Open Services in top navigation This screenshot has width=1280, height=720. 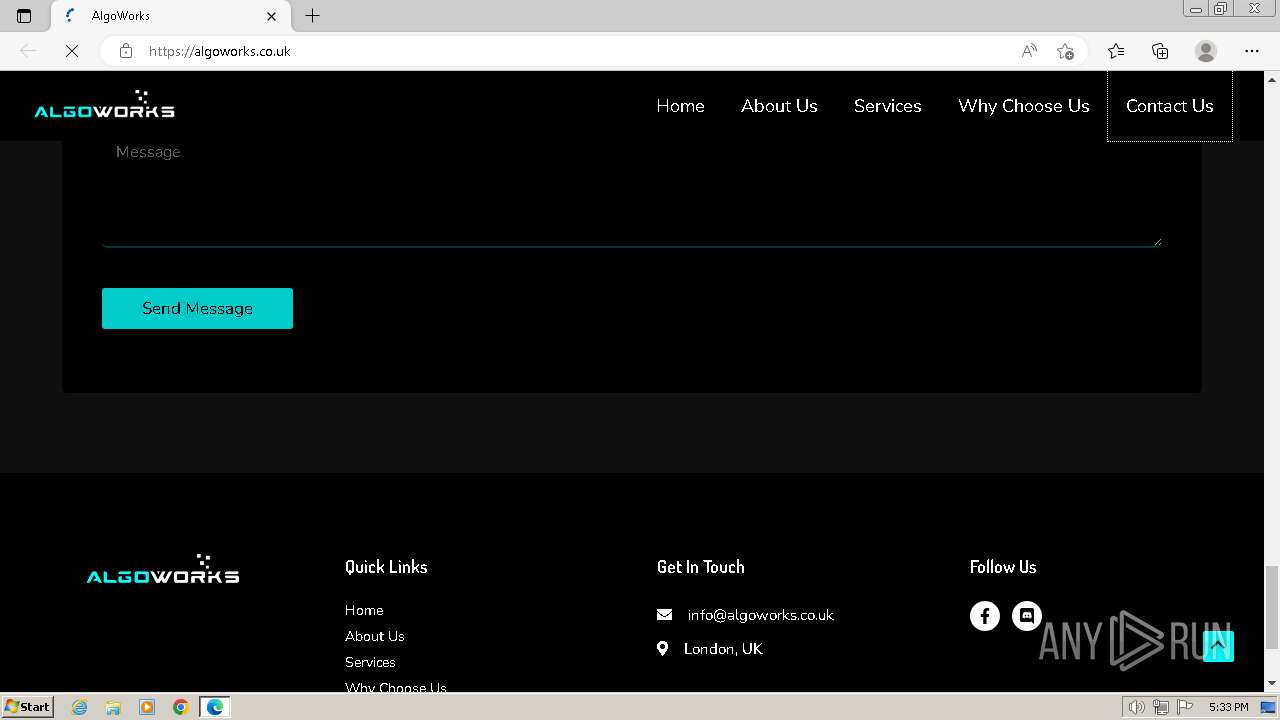click(x=887, y=106)
